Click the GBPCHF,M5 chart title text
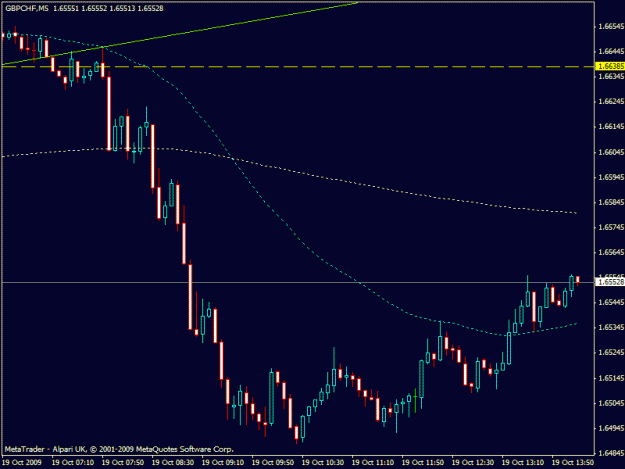The height and width of the screenshot is (469, 625). click(x=27, y=8)
